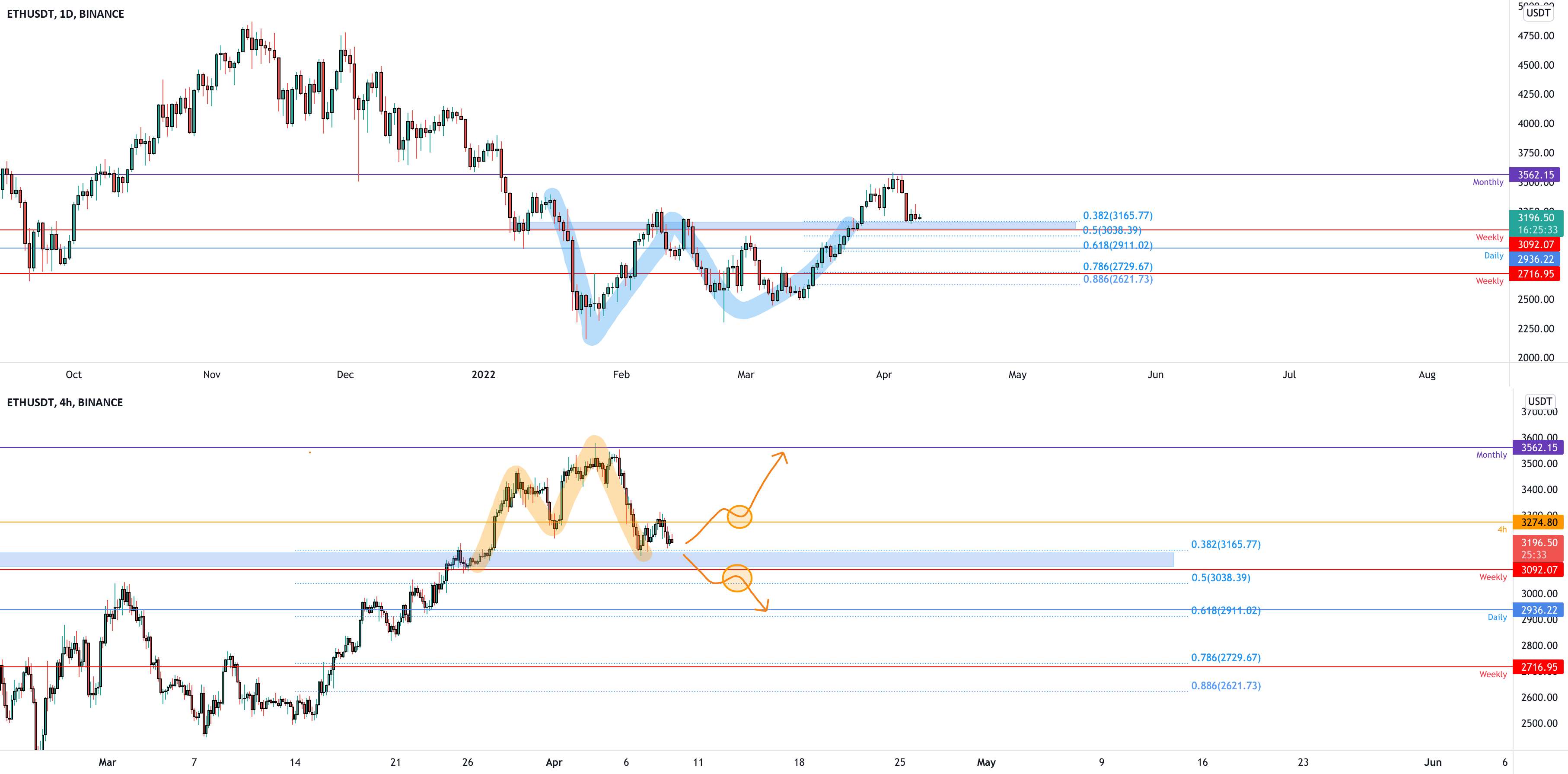Click the 2022 year marker on daily time axis
1568x774 pixels.
(x=483, y=374)
